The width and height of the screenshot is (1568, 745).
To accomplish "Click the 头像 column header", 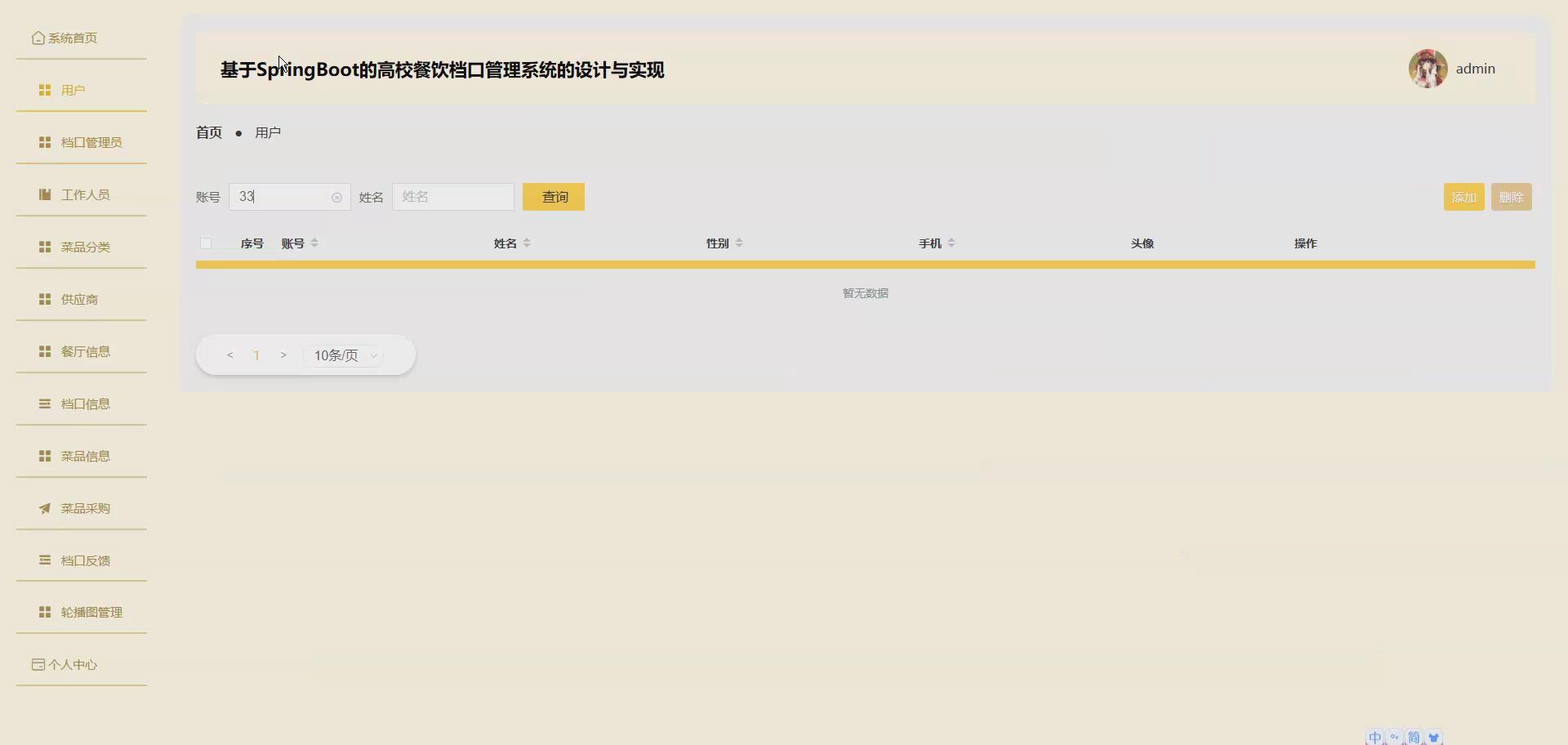I will [x=1143, y=243].
